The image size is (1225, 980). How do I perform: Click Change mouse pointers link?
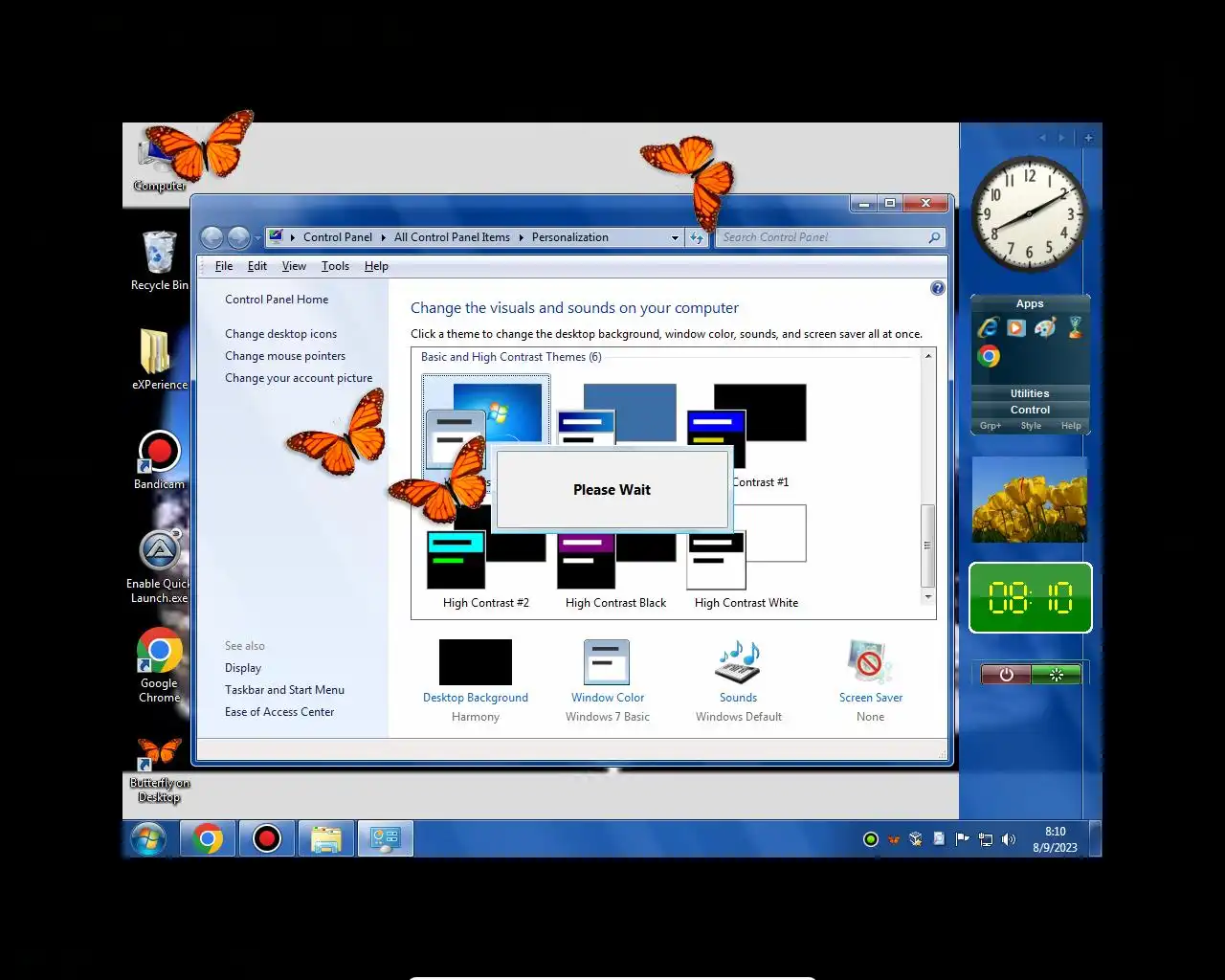[285, 356]
